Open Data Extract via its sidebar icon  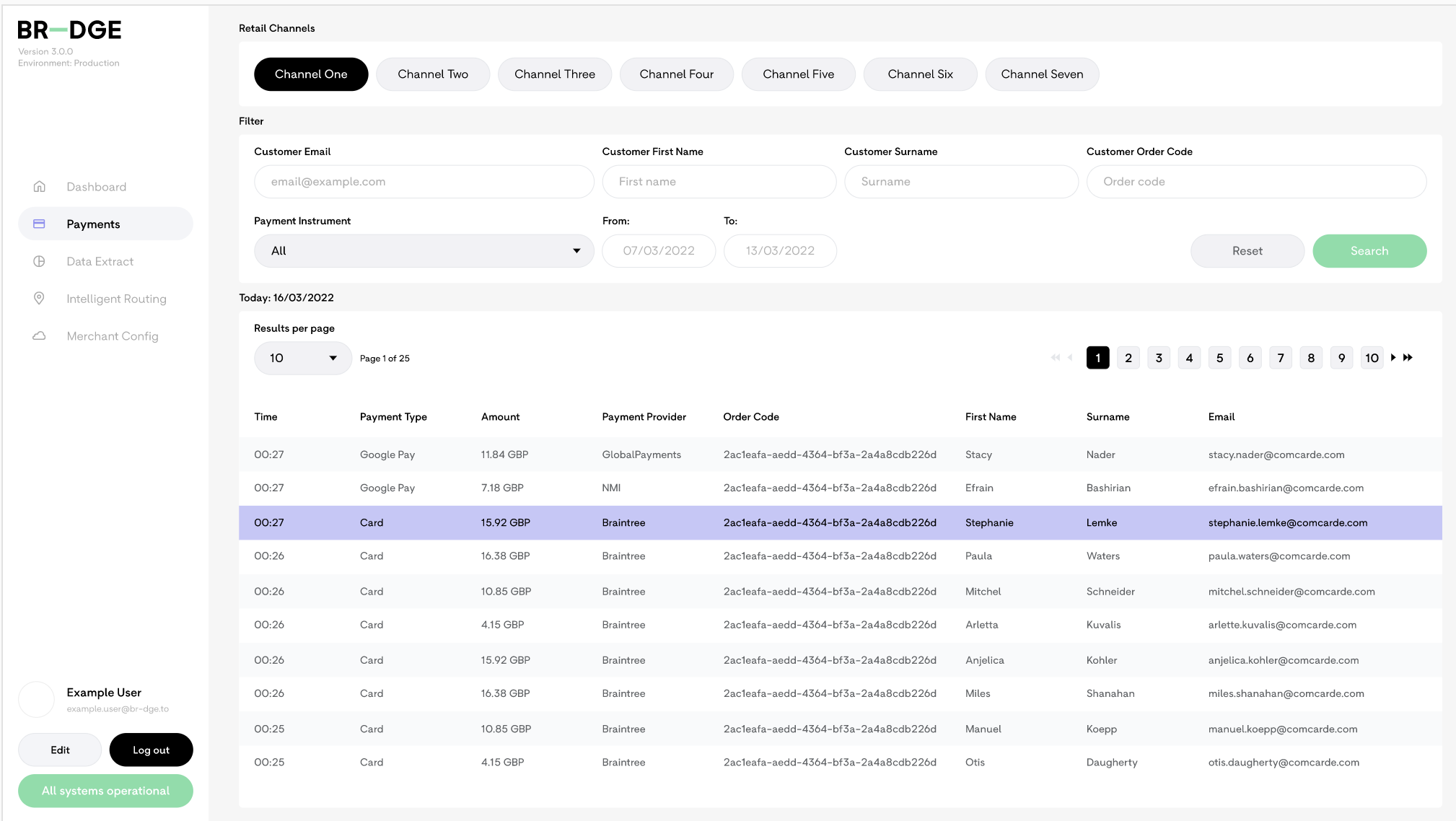(x=40, y=261)
